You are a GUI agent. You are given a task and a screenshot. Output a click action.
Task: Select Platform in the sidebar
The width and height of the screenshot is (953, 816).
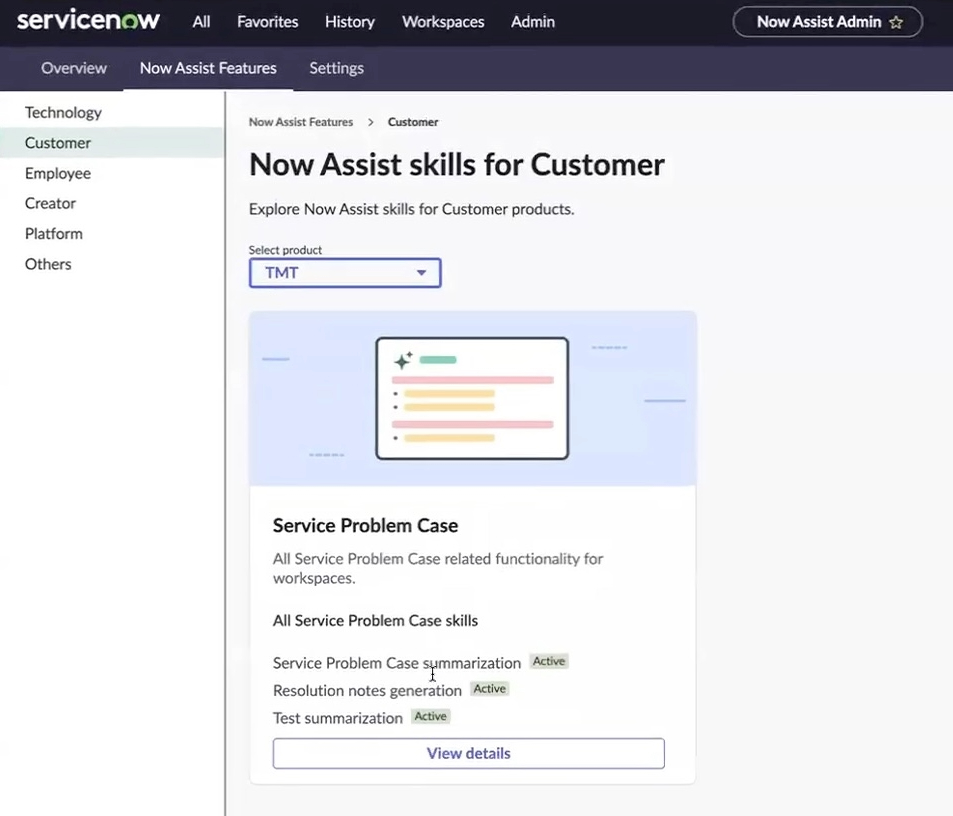(112, 233)
